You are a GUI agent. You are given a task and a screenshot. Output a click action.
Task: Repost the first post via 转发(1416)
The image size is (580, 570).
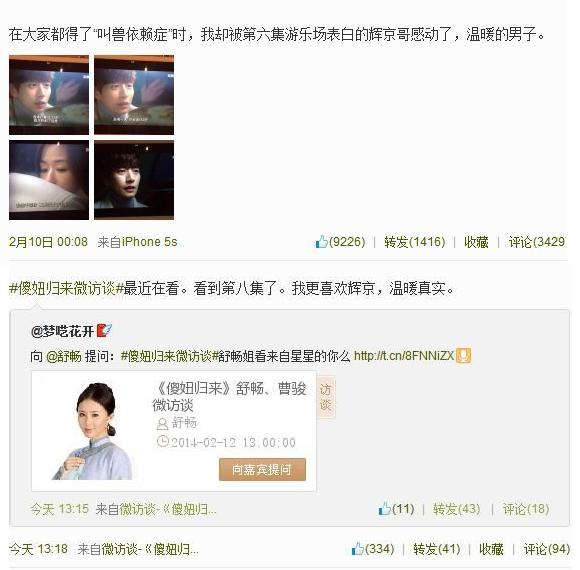(x=415, y=242)
